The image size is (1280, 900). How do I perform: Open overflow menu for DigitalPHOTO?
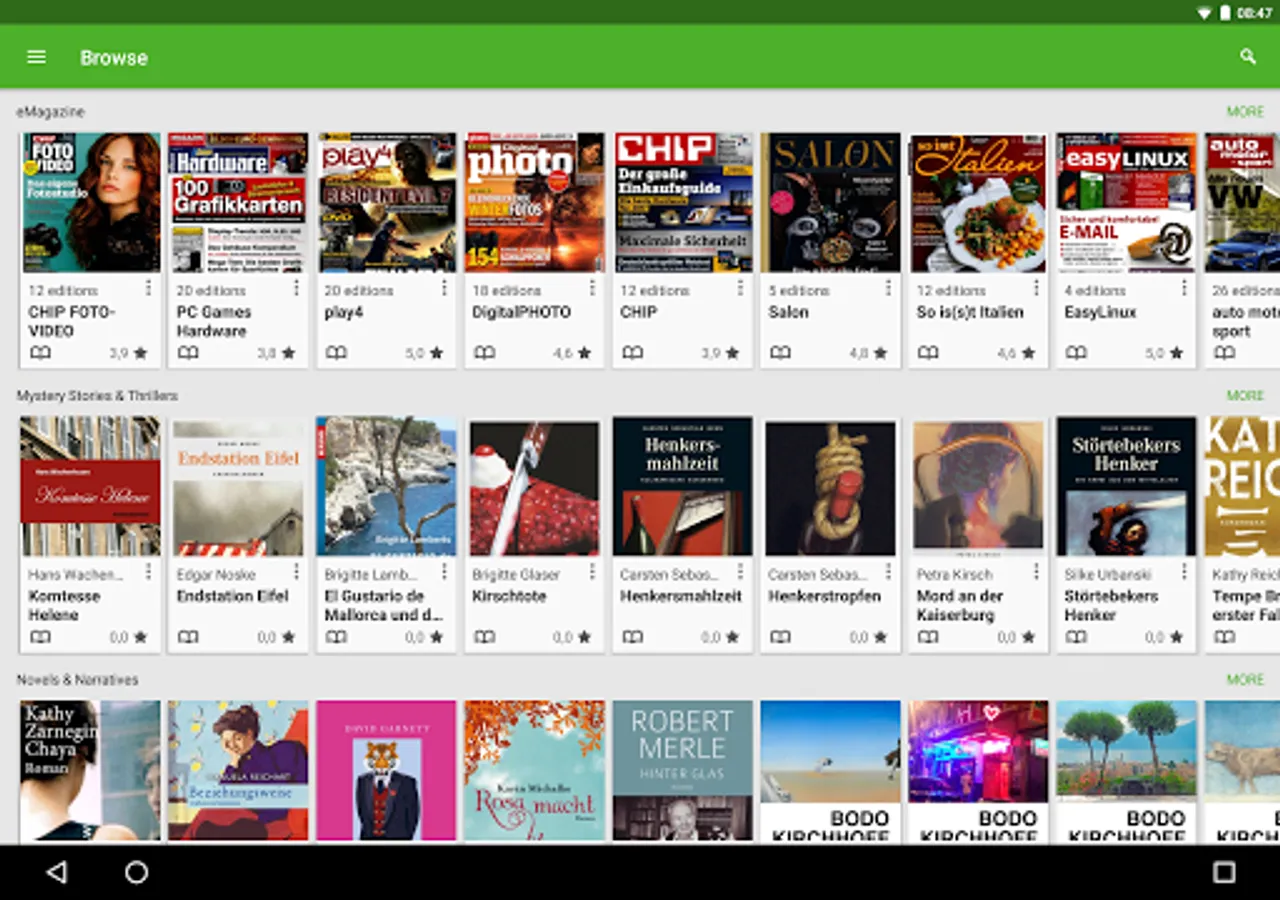[592, 288]
